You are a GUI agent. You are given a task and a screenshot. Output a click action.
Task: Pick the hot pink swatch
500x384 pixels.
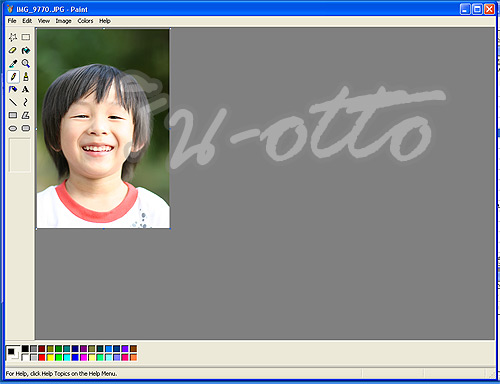click(x=125, y=357)
